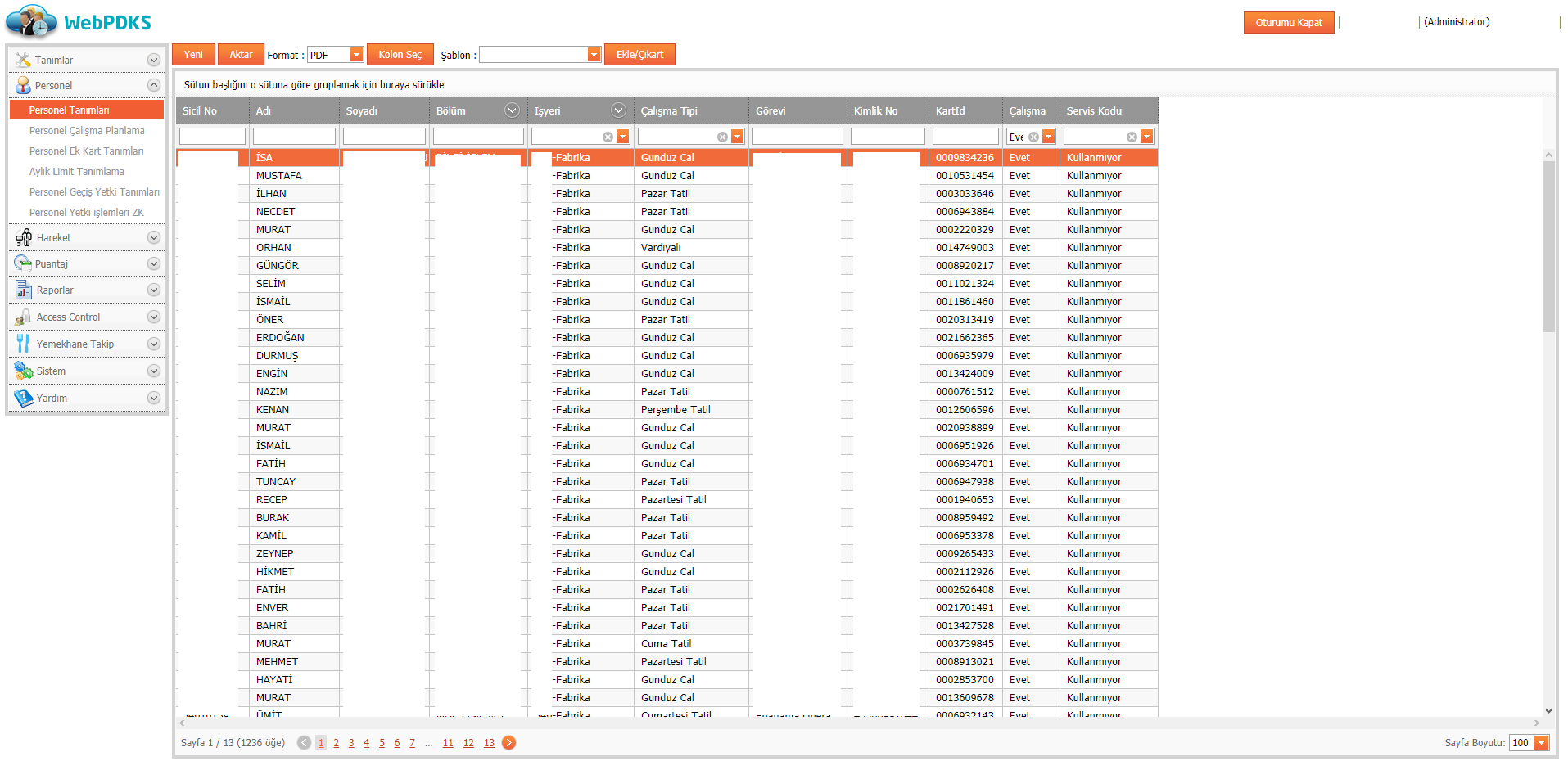This screenshot has height=761, width=1568.
Task: Click the vertical scrollbar of the grid
Action: tap(1548, 245)
